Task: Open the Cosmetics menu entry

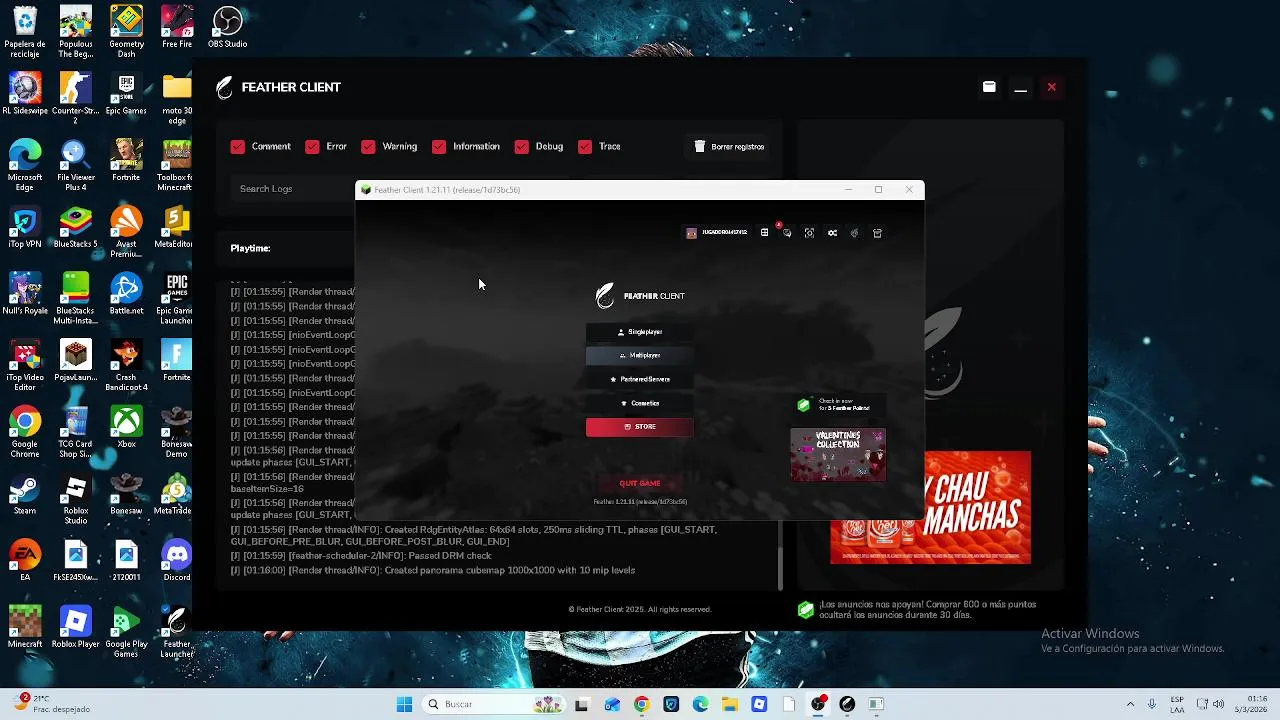Action: tap(639, 403)
